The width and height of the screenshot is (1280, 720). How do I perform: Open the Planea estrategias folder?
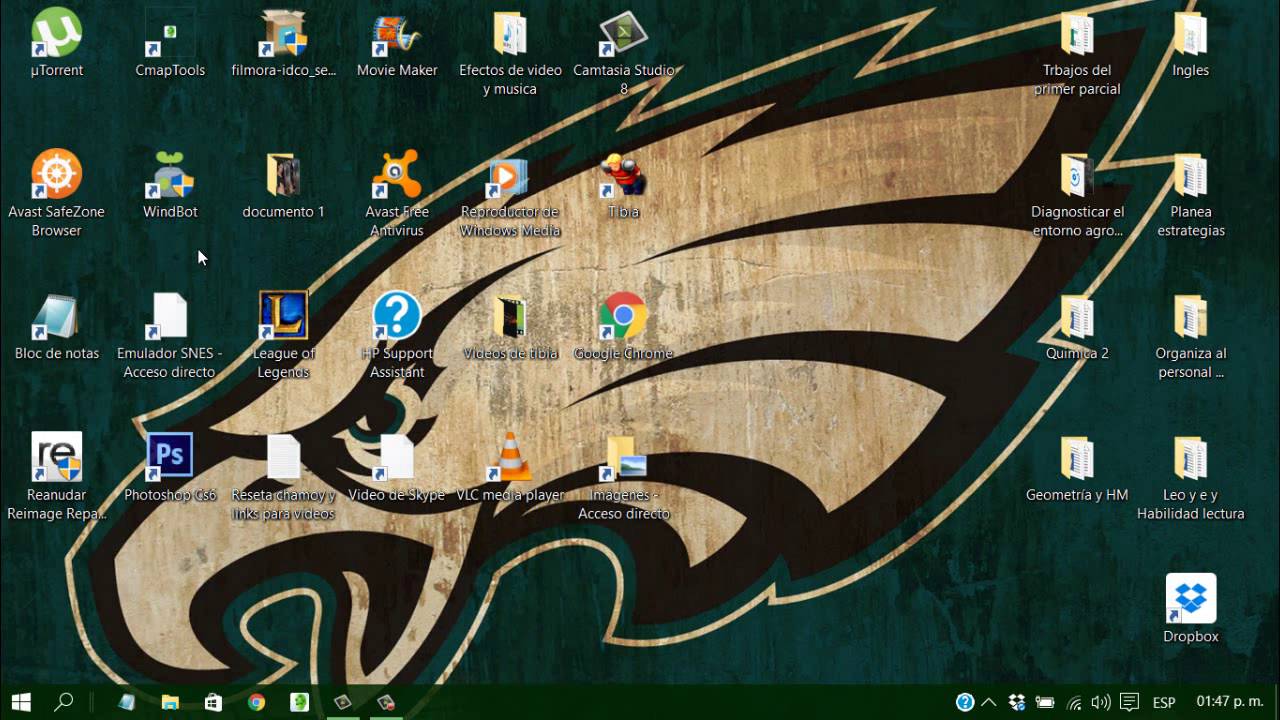[1190, 195]
